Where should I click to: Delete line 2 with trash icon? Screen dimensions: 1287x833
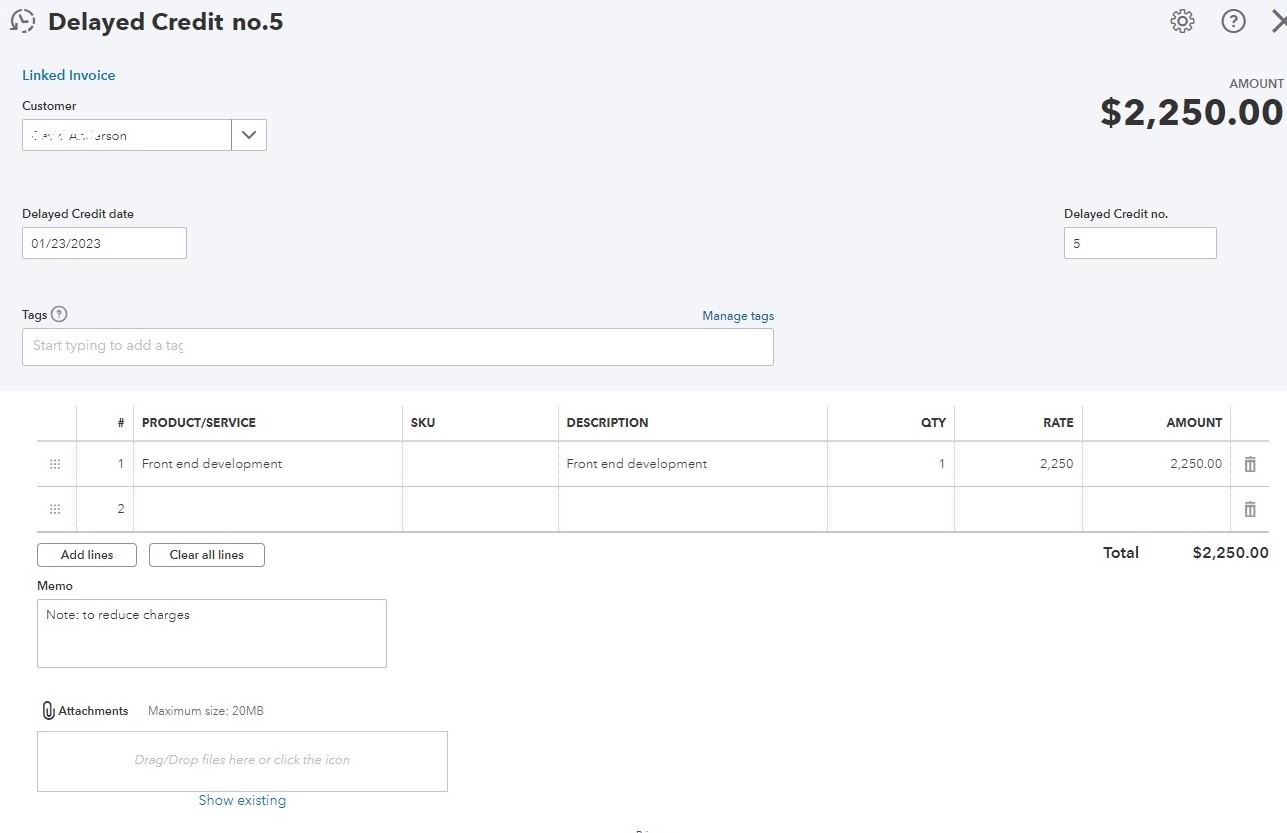pyautogui.click(x=1250, y=509)
